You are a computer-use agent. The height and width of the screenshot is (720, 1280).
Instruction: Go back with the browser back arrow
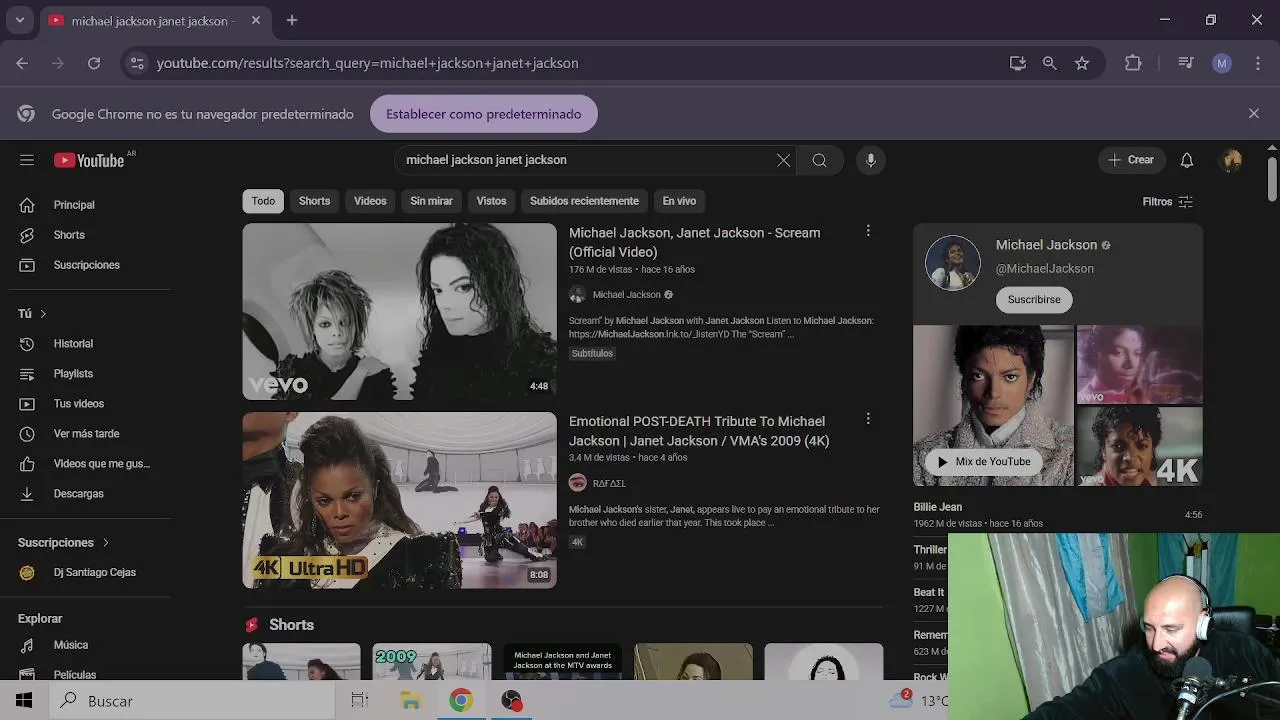coord(22,63)
